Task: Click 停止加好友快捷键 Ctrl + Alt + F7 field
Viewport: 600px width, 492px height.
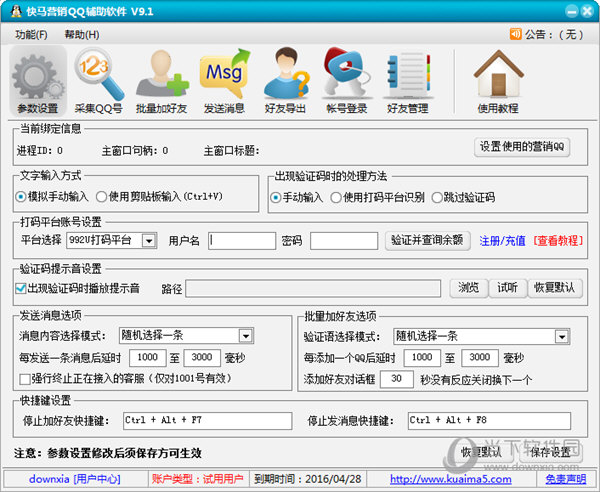Action: coord(207,421)
